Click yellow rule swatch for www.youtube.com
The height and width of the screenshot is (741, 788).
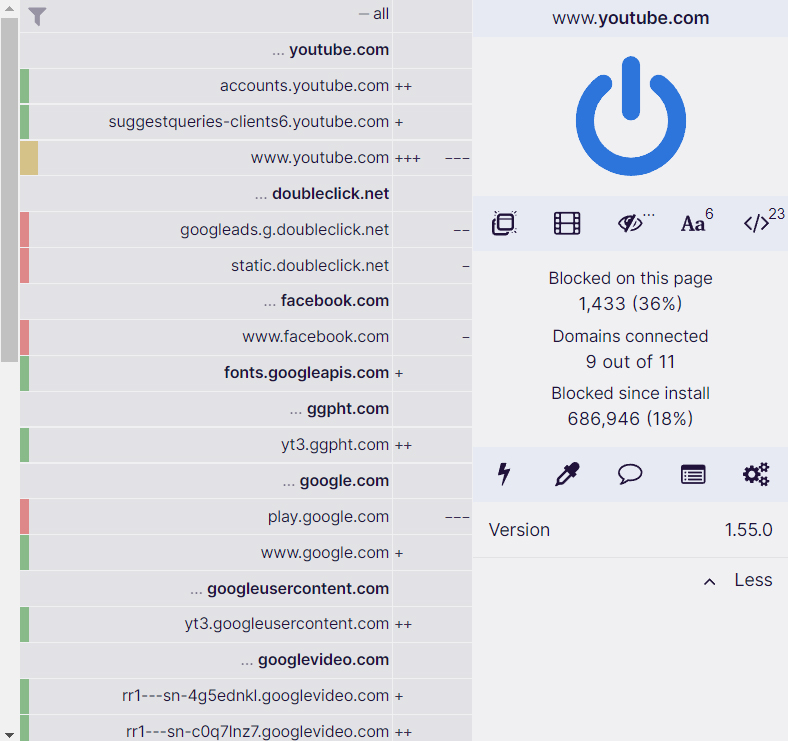(x=29, y=158)
